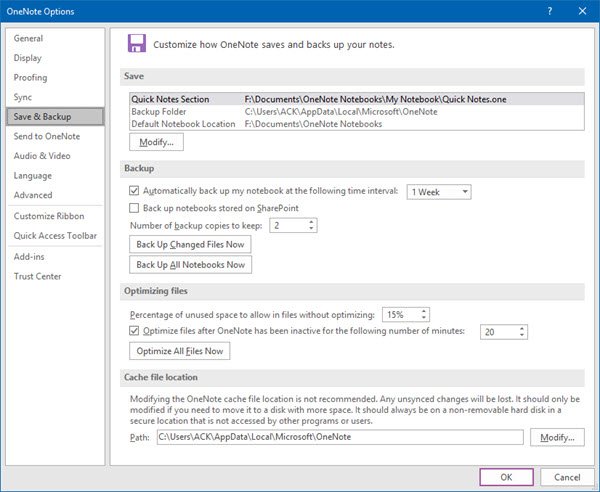The width and height of the screenshot is (600, 492).
Task: Open the Trust Center category
Action: (x=37, y=276)
